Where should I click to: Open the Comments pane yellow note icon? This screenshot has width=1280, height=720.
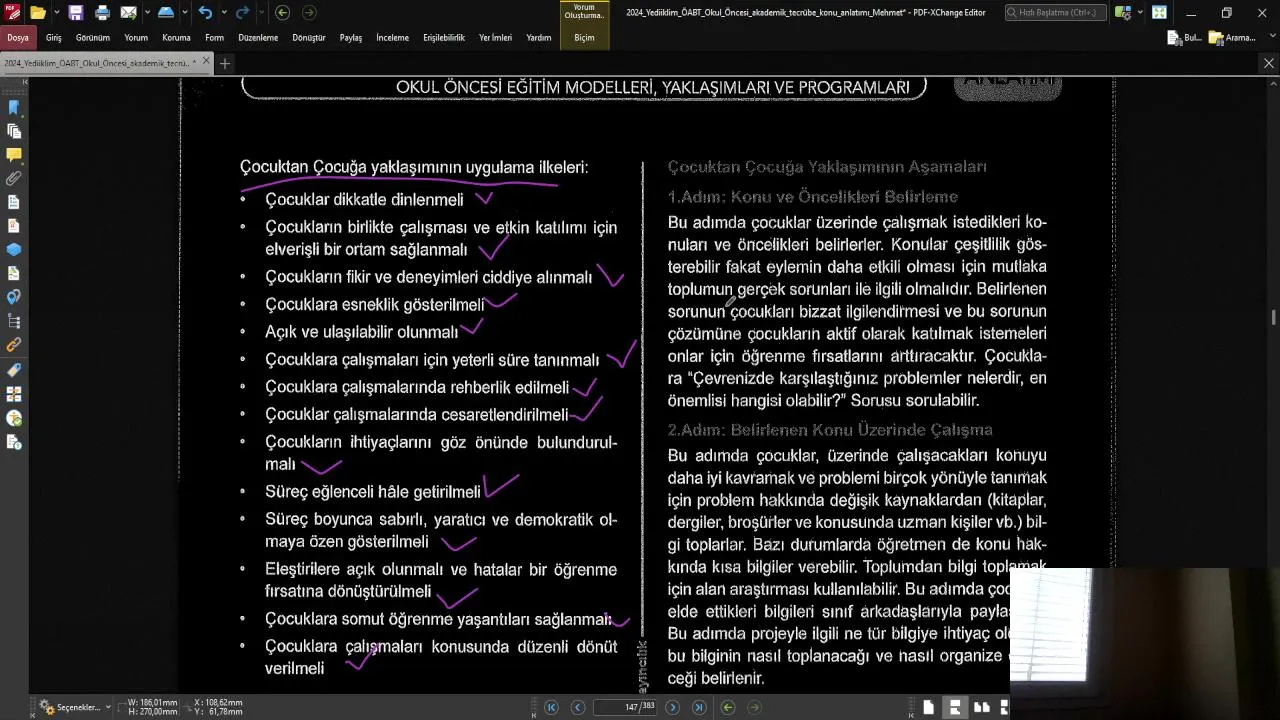pos(14,155)
